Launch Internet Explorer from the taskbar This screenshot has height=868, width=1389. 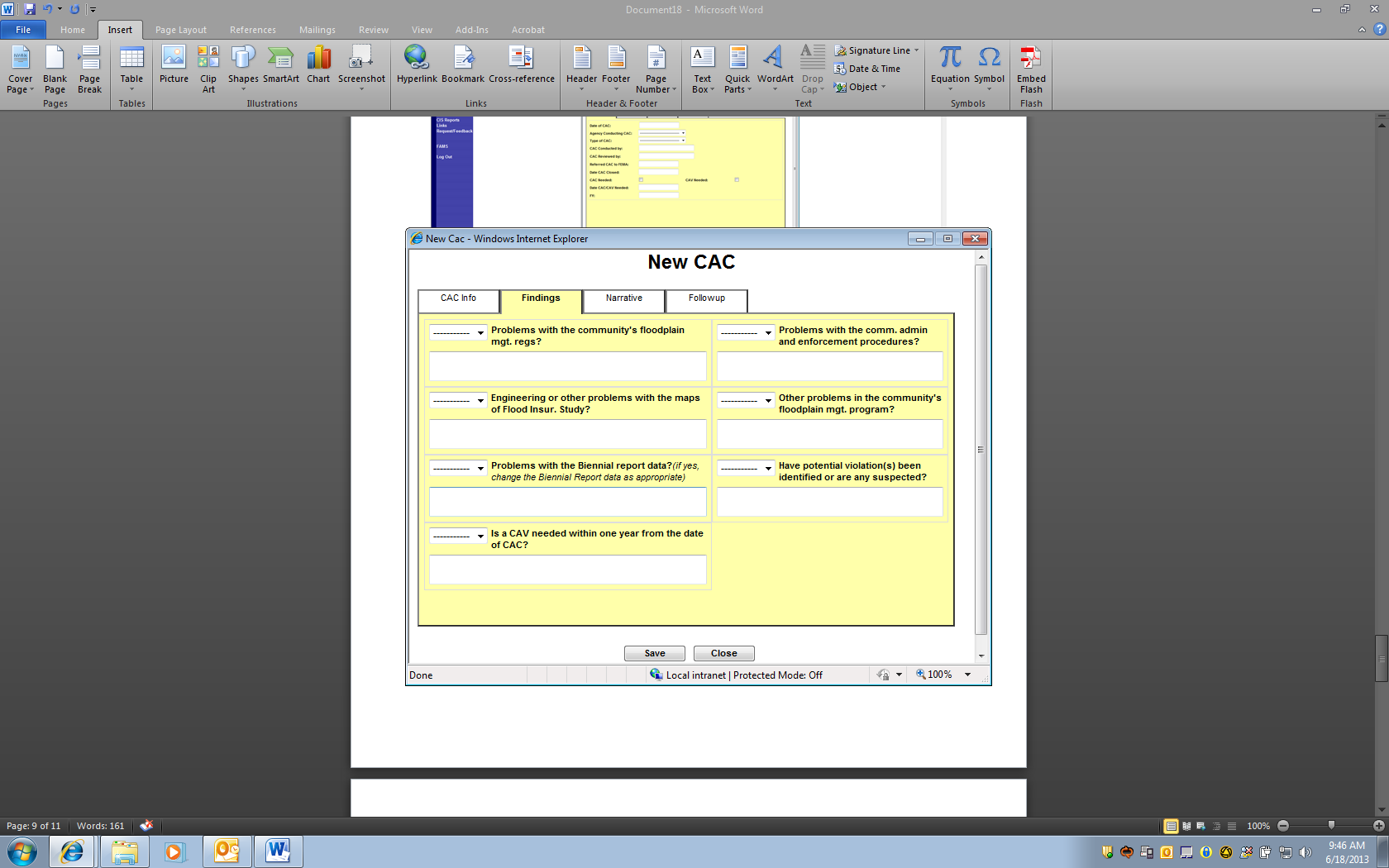coord(72,851)
